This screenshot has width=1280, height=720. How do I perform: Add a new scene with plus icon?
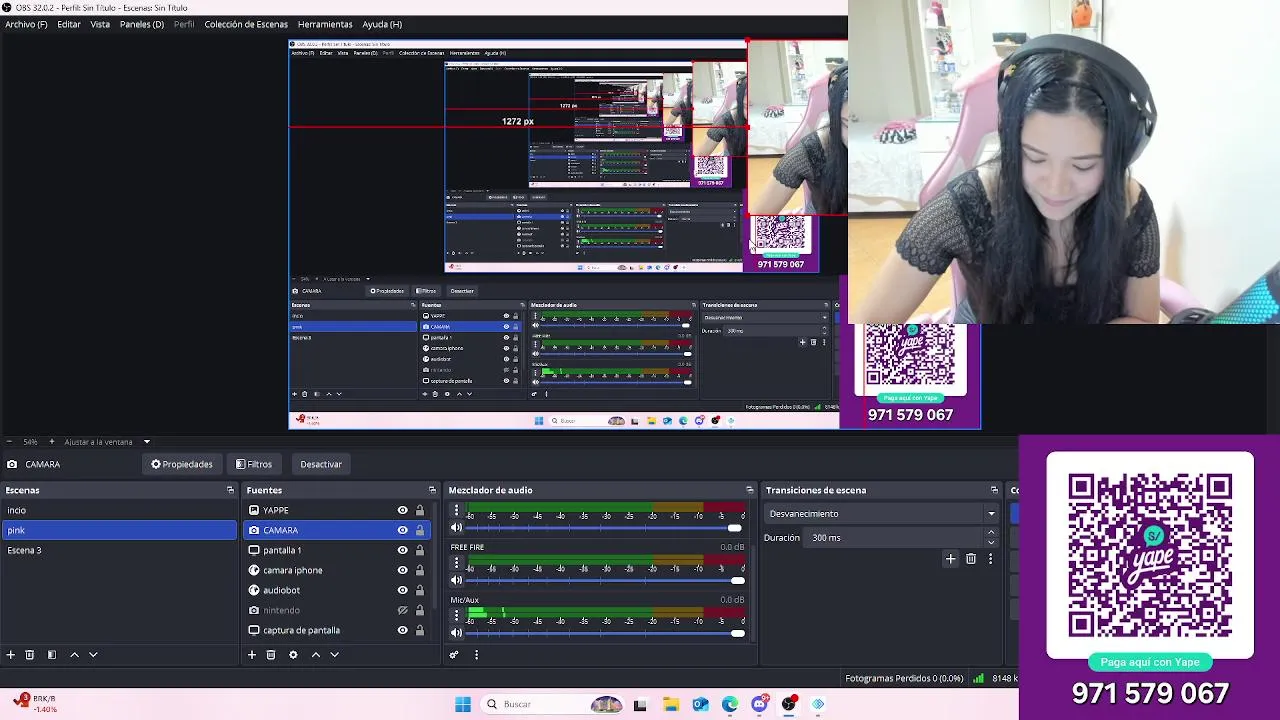pos(11,655)
